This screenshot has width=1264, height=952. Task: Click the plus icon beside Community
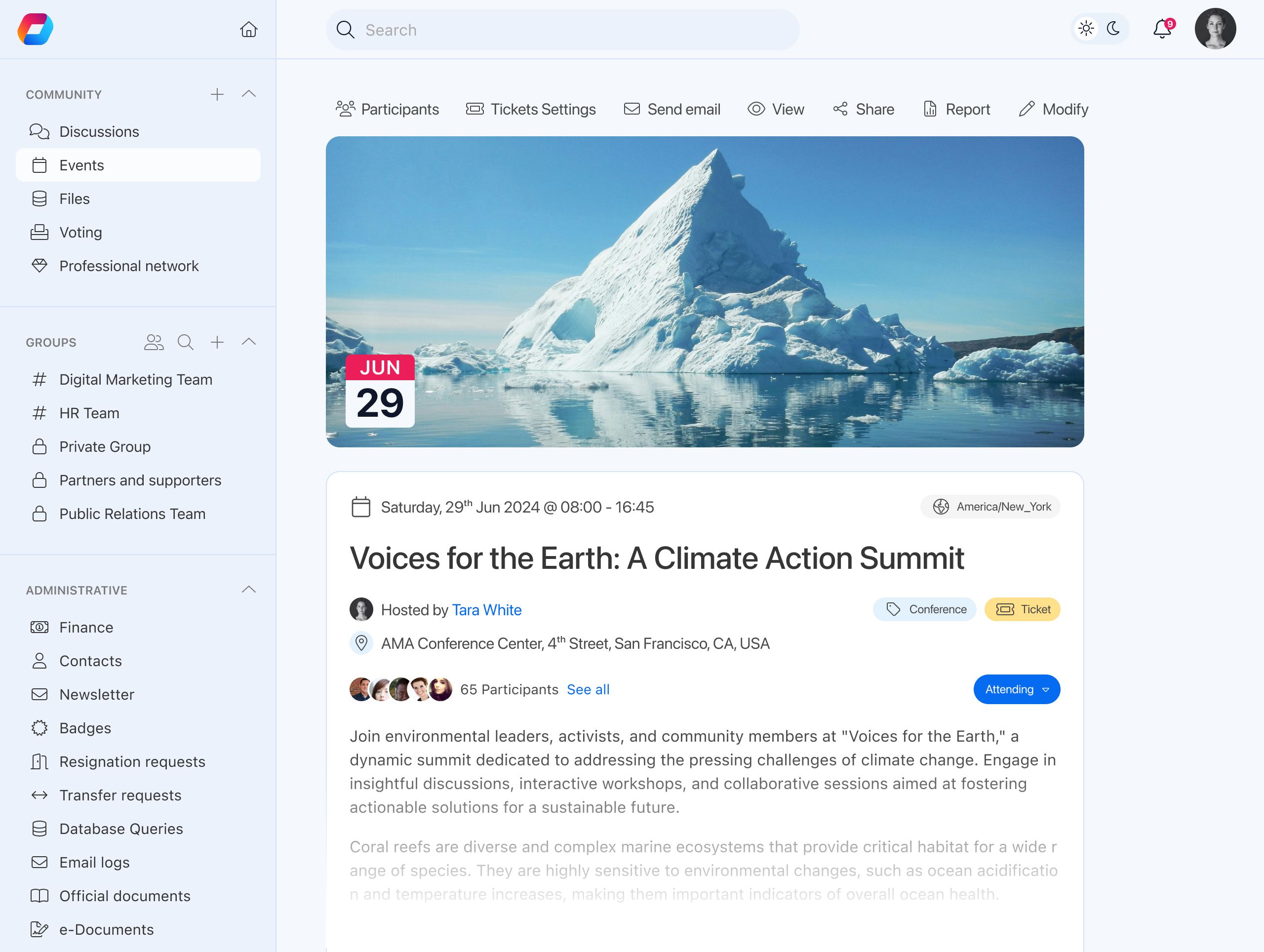click(x=217, y=94)
